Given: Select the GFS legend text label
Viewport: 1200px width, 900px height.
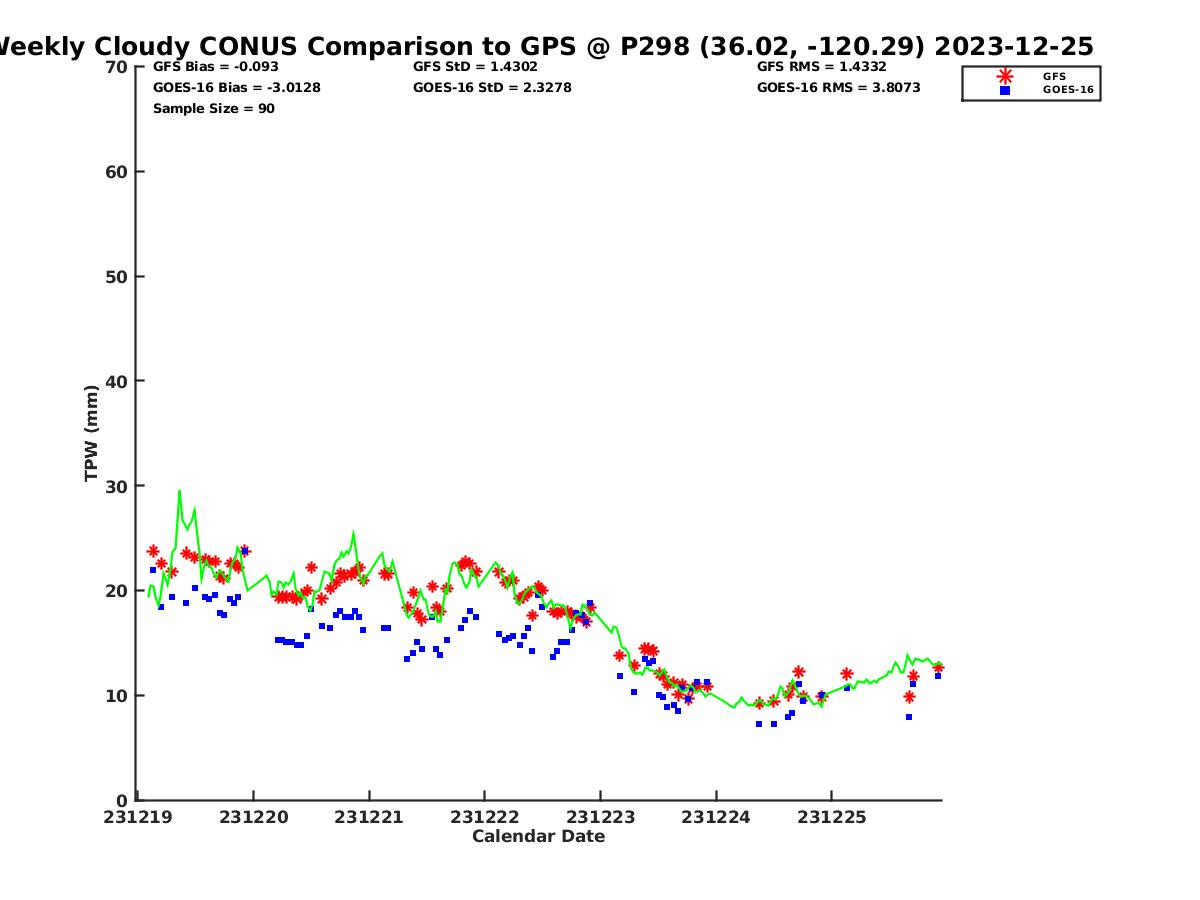Looking at the screenshot, I should pos(1054,76).
